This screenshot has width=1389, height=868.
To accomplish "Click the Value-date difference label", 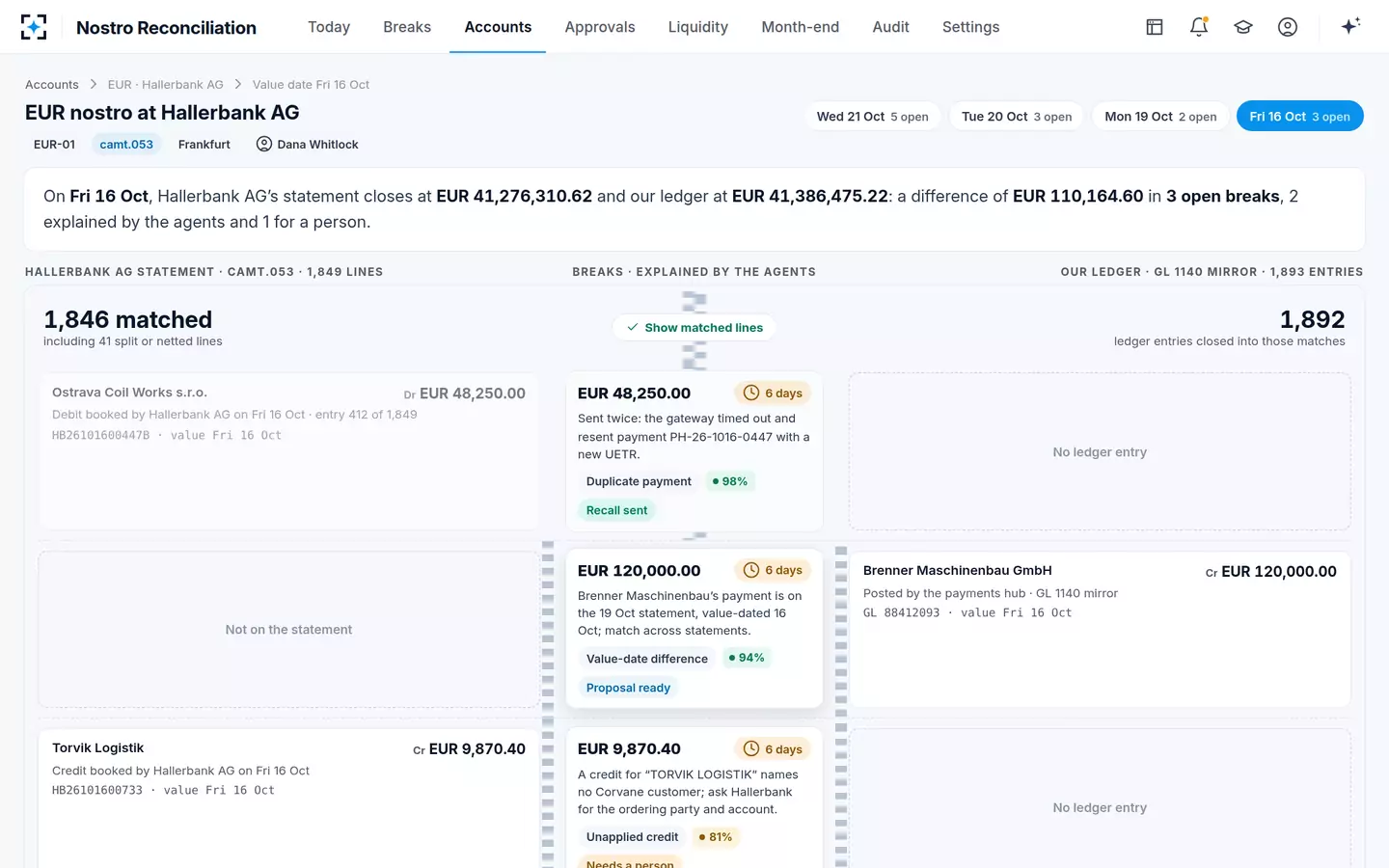I will [647, 659].
